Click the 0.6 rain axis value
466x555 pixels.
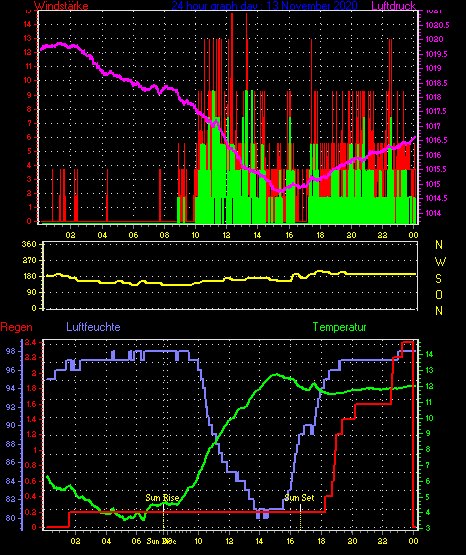[30, 481]
